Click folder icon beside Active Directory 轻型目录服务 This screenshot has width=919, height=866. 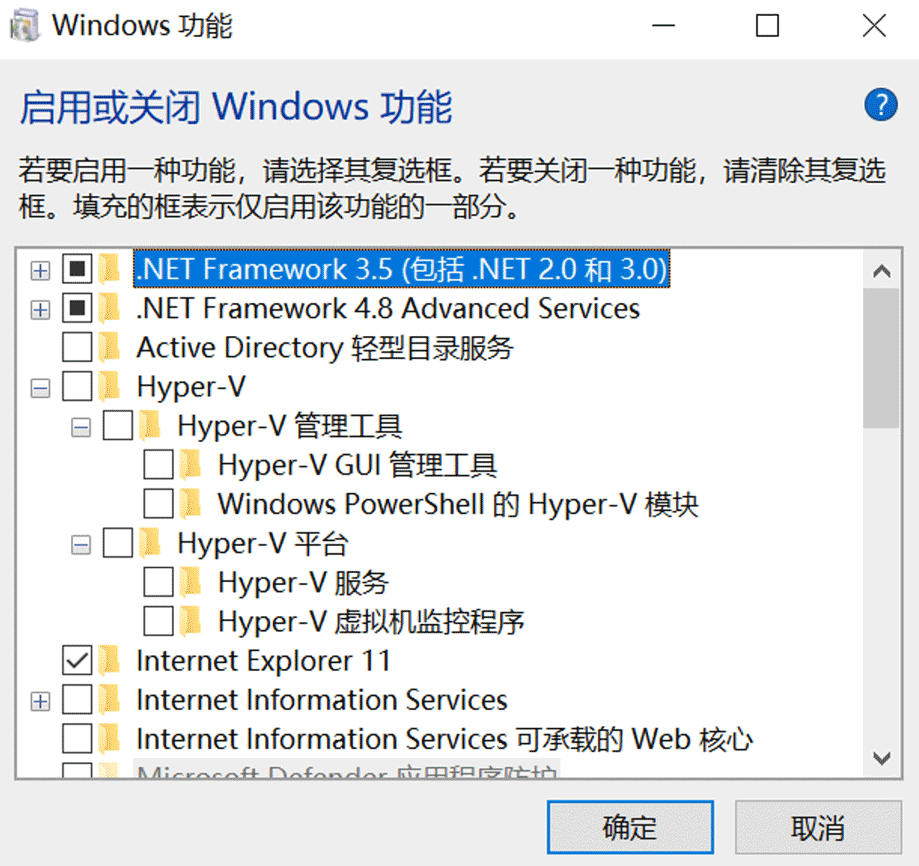(x=110, y=348)
